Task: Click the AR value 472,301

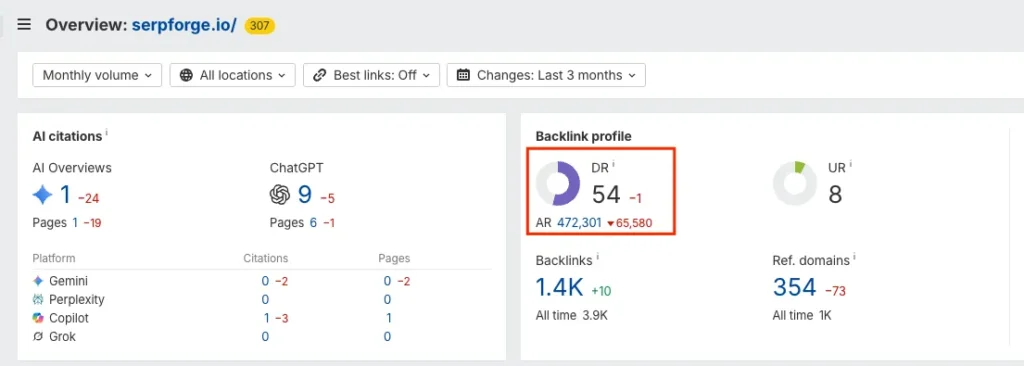Action: (579, 223)
